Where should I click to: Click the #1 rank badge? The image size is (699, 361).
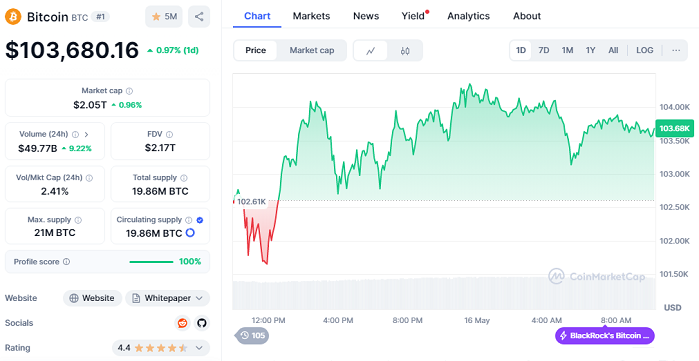pyautogui.click(x=100, y=17)
